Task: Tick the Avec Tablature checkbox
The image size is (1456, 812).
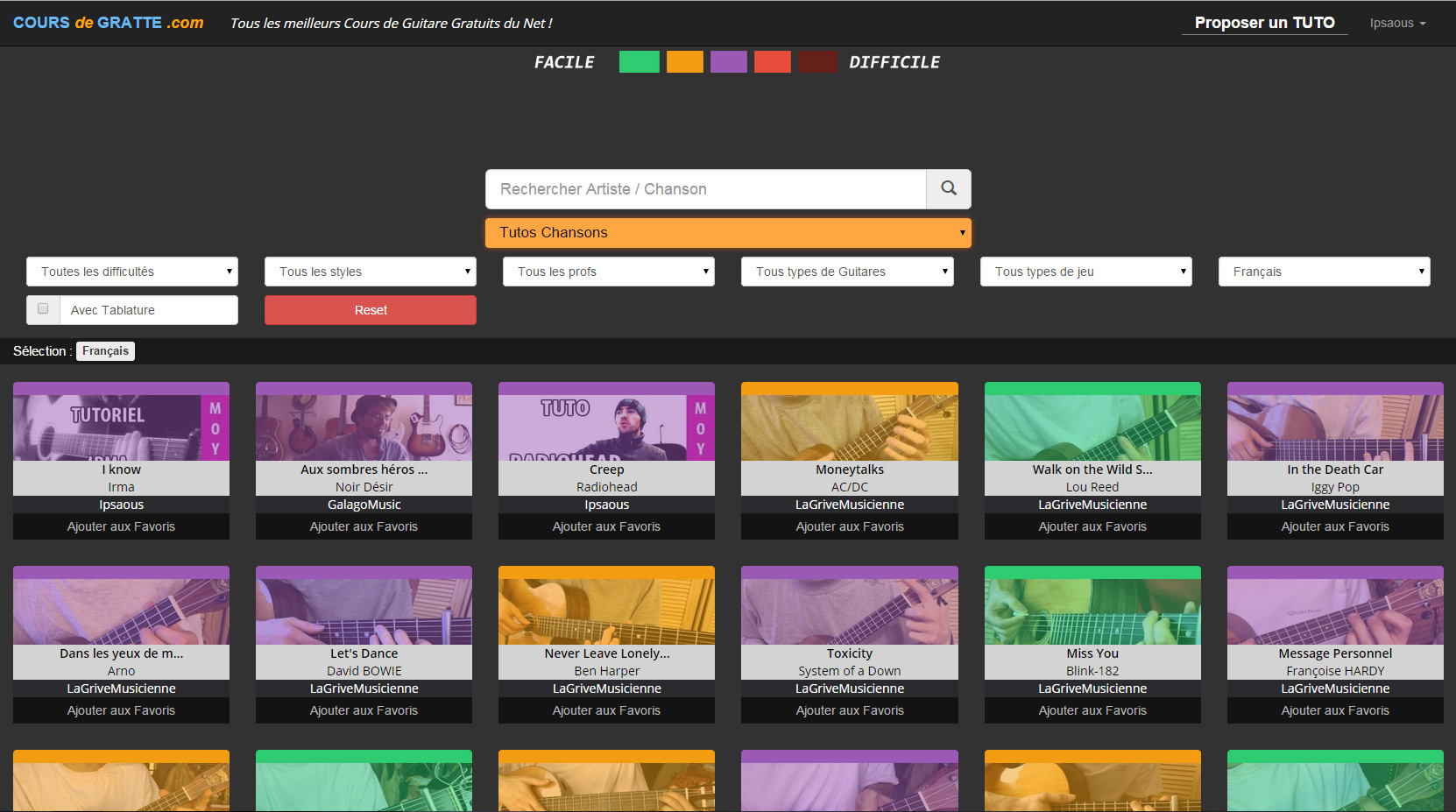Action: [x=43, y=308]
